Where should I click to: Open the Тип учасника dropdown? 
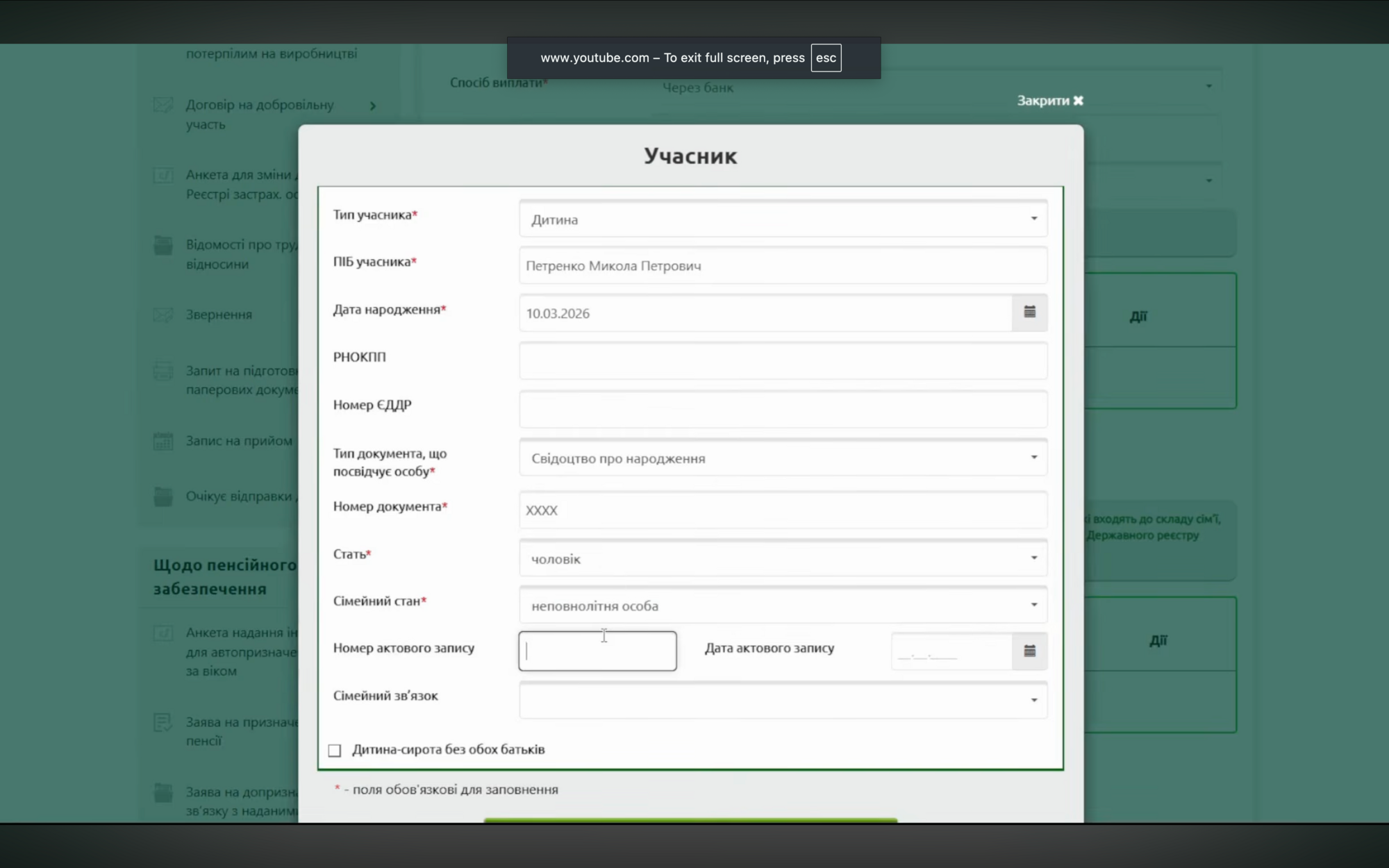[x=783, y=219]
